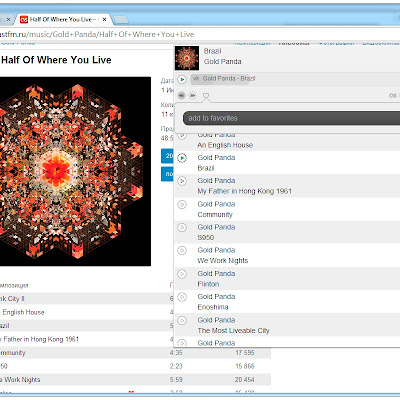Click the album thumbnail in popup player
Image resolution: width=400 pixels, height=400 pixels.
pos(187,58)
